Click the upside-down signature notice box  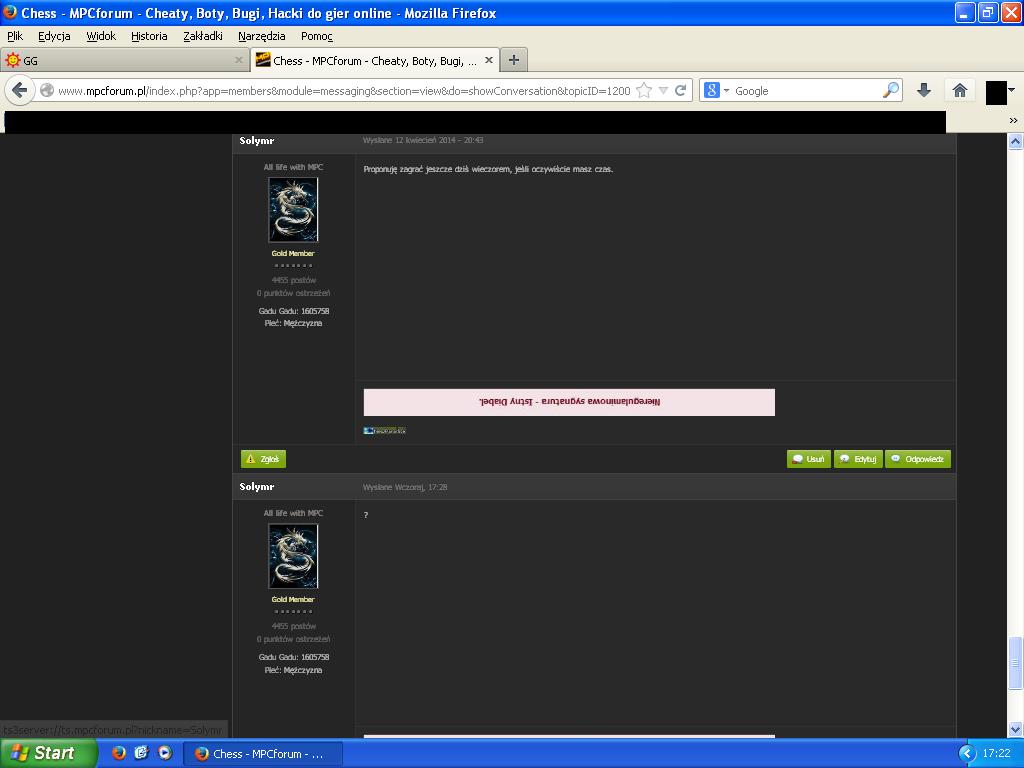click(x=569, y=402)
